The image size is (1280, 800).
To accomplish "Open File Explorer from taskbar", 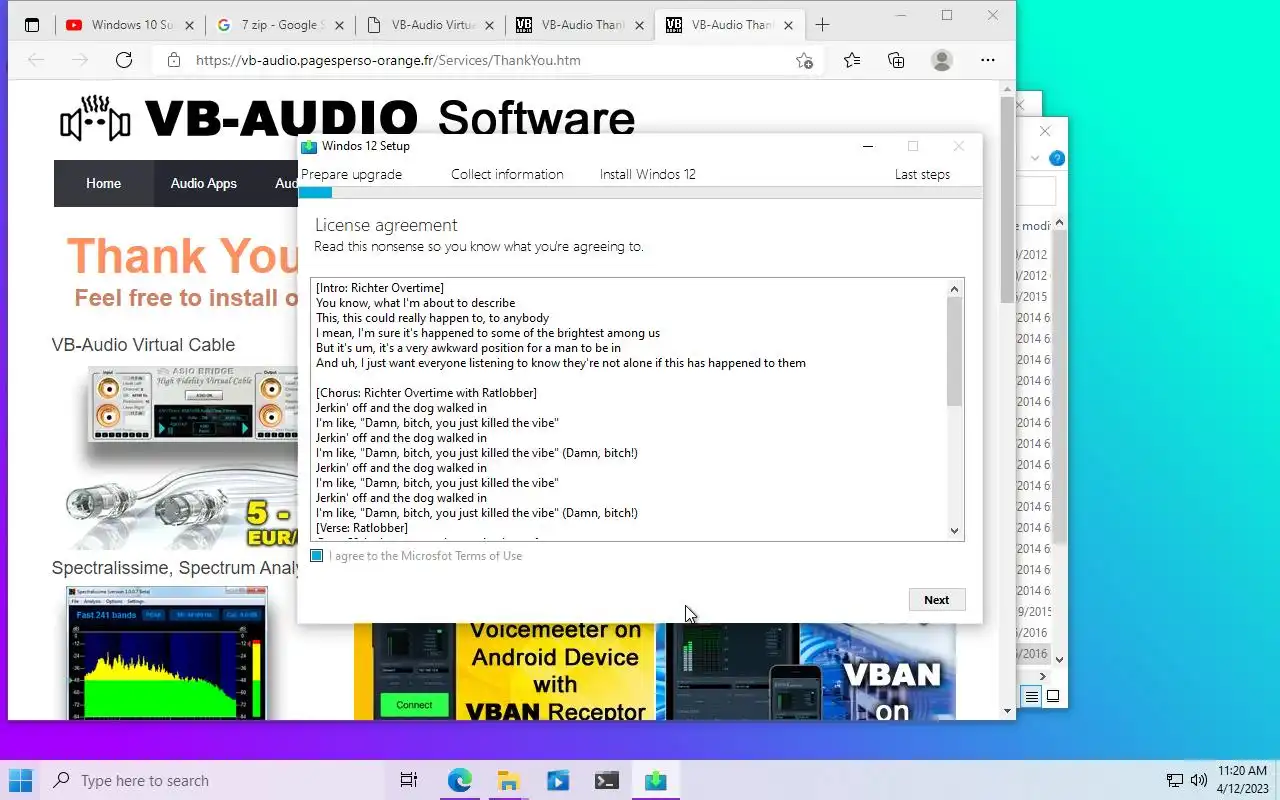I will click(x=508, y=780).
